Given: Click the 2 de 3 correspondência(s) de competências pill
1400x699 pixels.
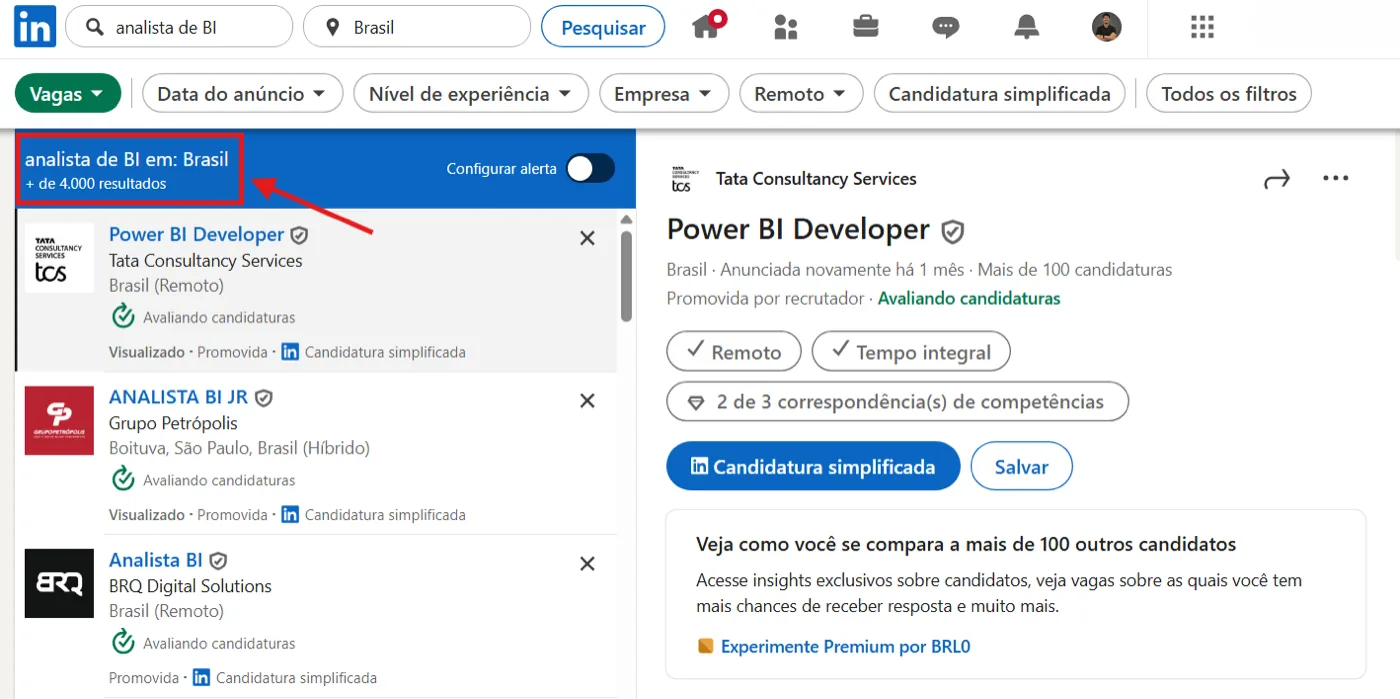Looking at the screenshot, I should 897,402.
